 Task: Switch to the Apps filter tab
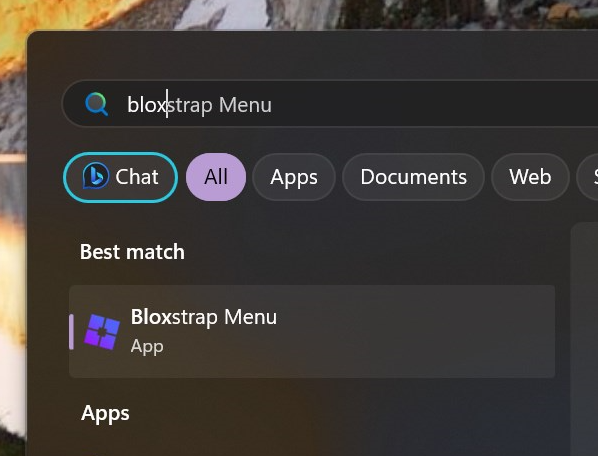pos(294,177)
